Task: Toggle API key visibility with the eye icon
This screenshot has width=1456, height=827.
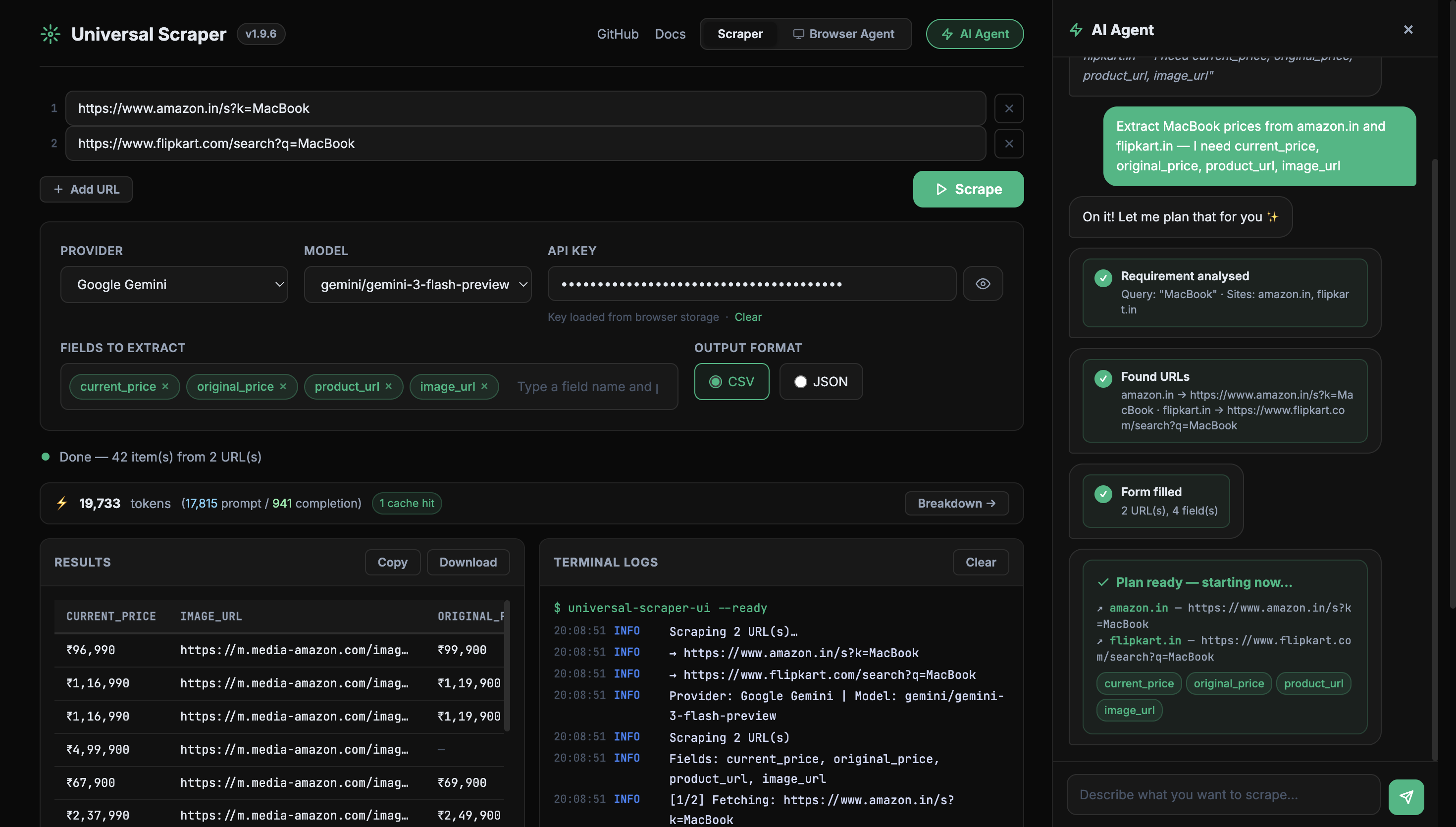Action: (x=983, y=283)
